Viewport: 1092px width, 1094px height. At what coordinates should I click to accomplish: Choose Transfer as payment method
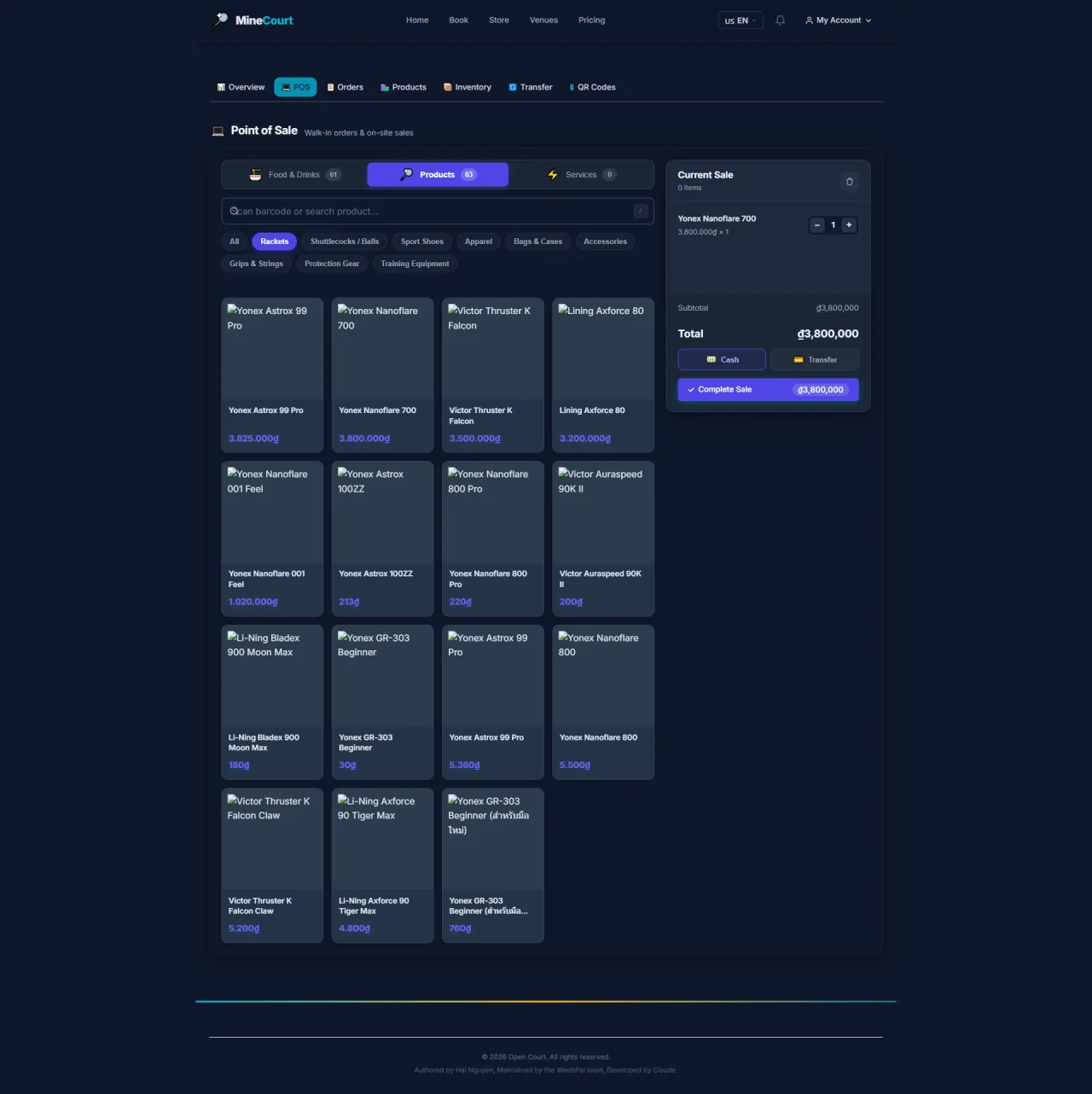815,360
